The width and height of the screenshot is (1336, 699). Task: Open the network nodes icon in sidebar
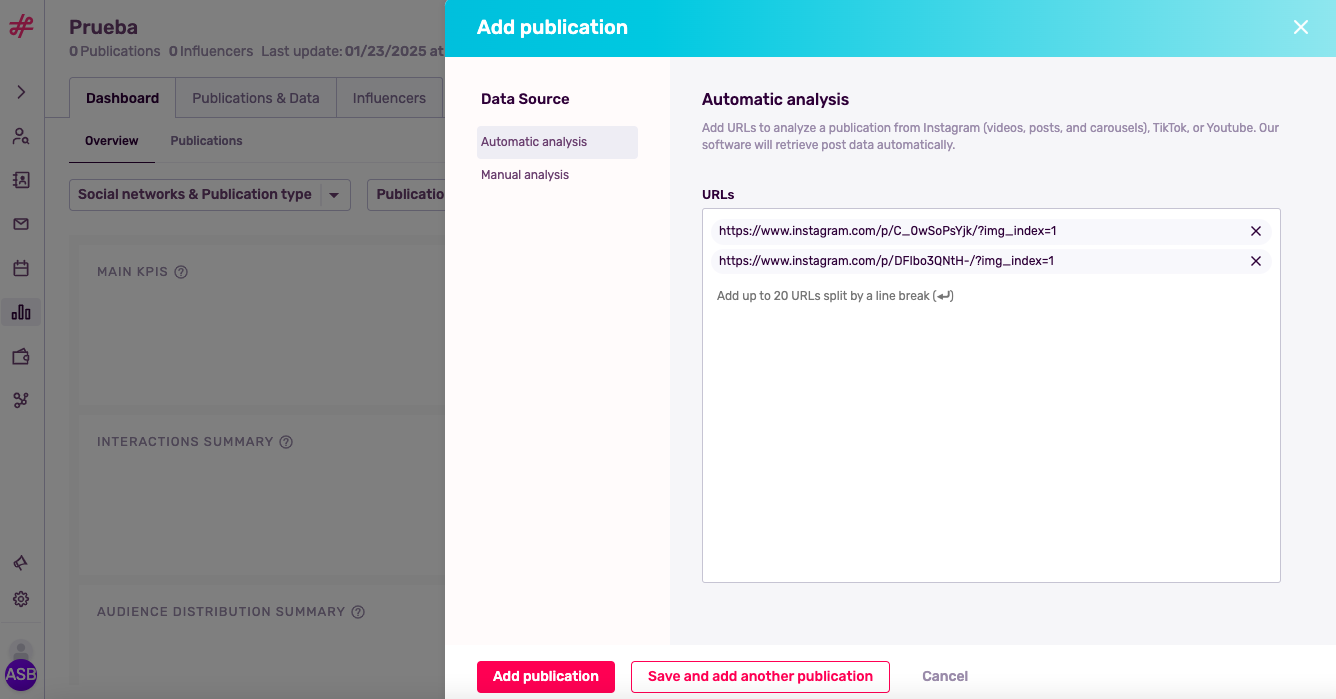21,400
